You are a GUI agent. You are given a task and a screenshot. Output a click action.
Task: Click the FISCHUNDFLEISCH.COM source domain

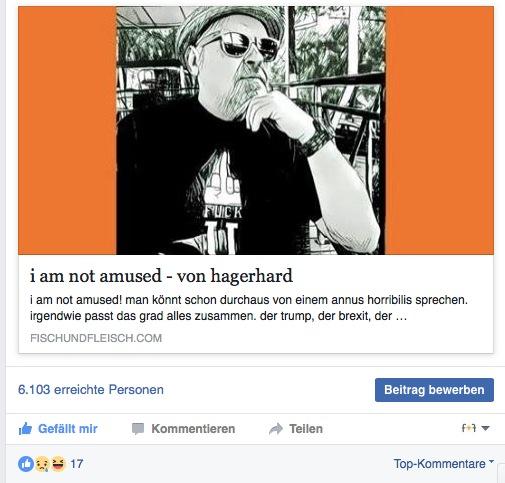96,338
